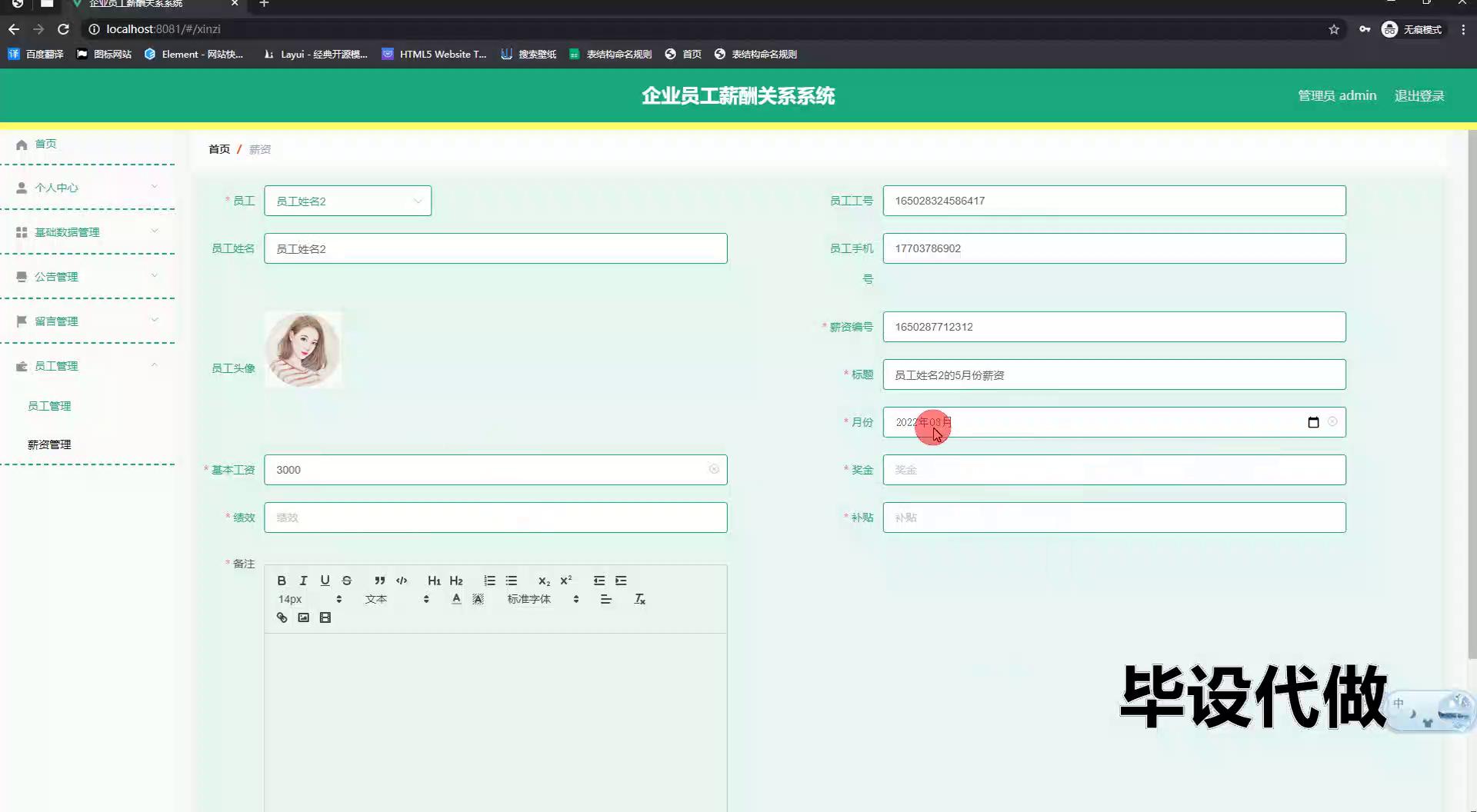Expand the 留言管理 sidebar menu
The height and width of the screenshot is (812, 1477).
coord(88,321)
